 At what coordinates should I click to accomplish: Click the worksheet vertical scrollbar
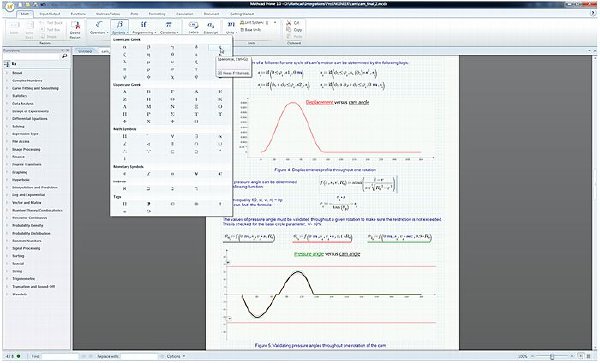point(595,202)
